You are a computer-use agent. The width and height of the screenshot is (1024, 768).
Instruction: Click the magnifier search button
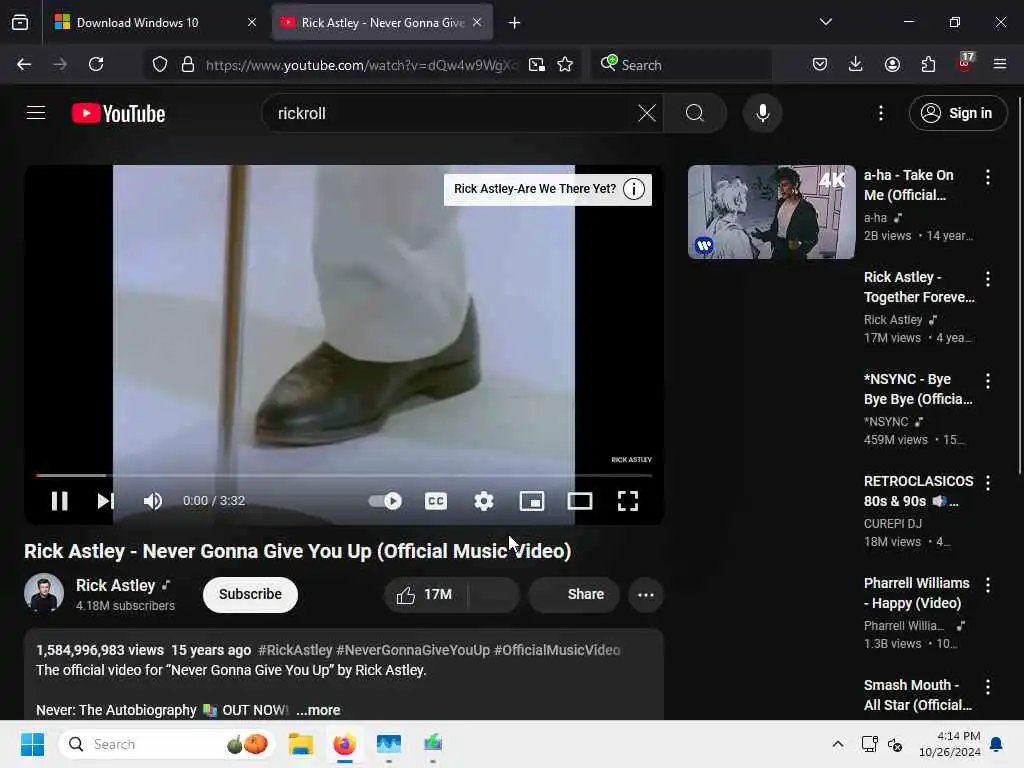[x=695, y=113]
